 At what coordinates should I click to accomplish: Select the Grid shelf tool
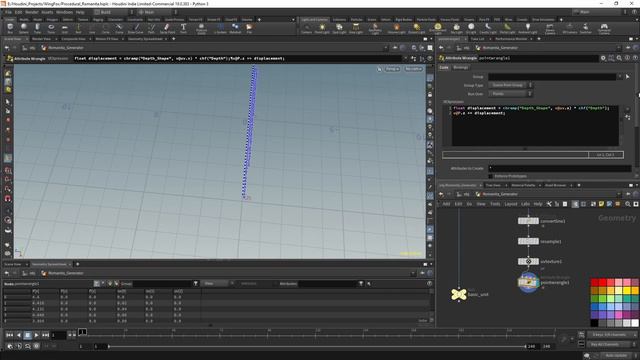coord(64,28)
